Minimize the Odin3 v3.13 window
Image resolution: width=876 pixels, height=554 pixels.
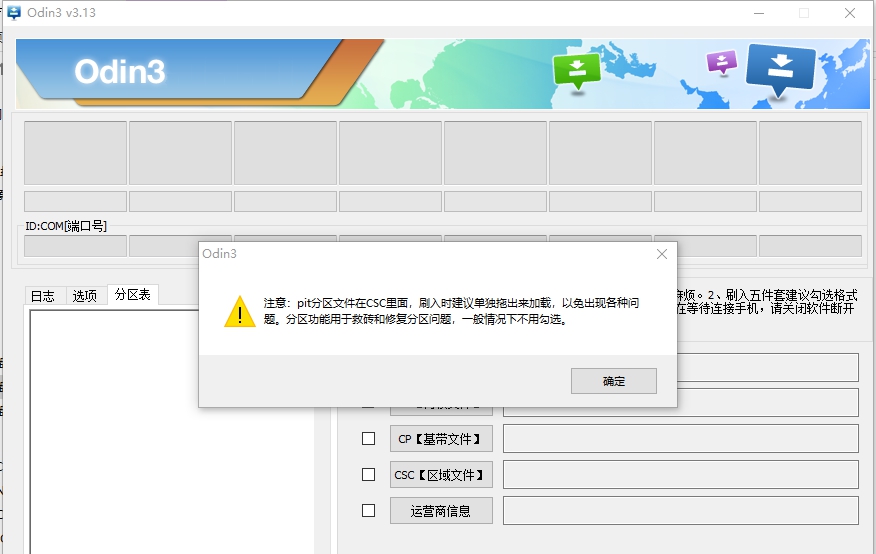759,13
